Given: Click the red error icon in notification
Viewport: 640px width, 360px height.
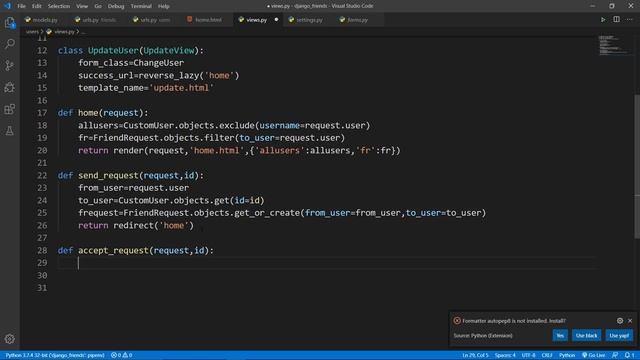Looking at the screenshot, I should 457,321.
